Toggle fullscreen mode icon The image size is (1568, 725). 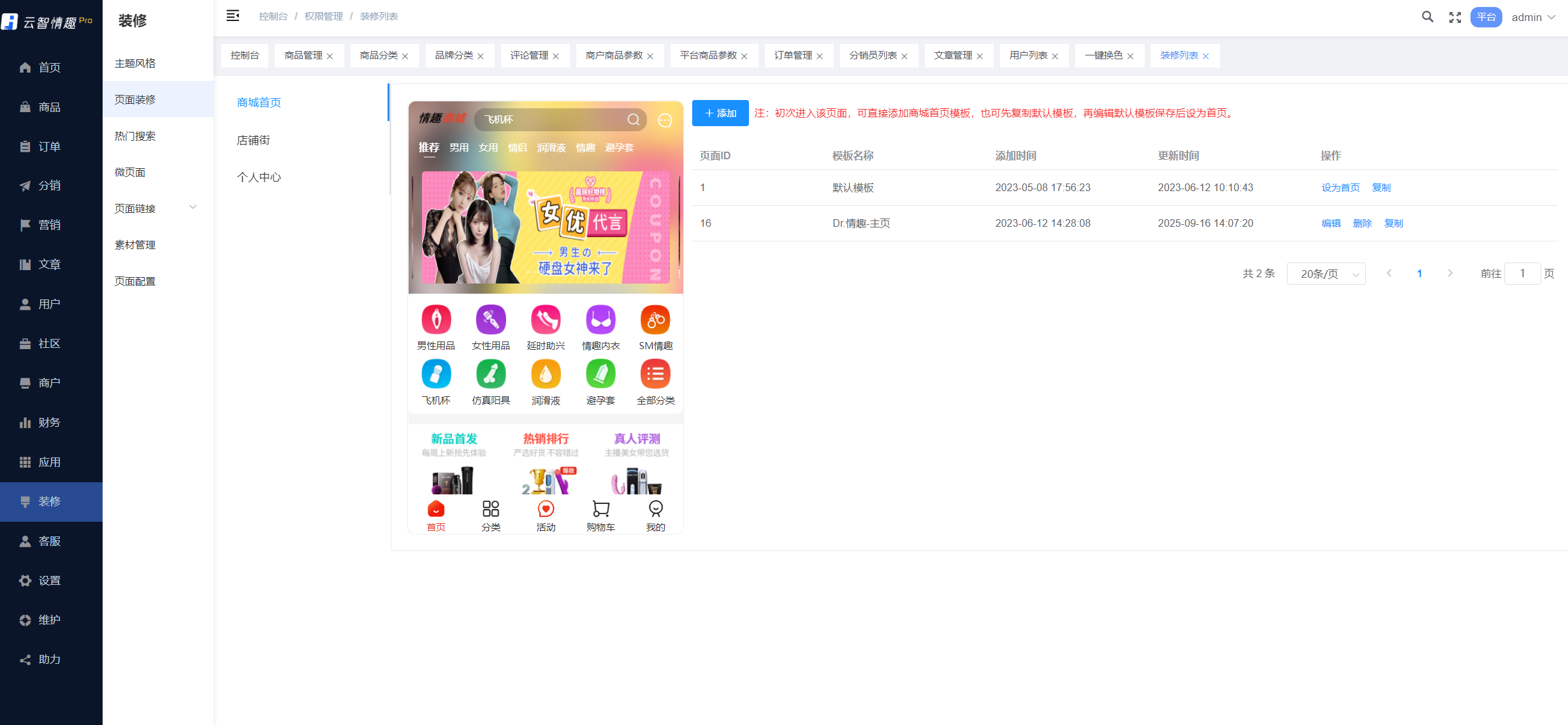[1455, 17]
